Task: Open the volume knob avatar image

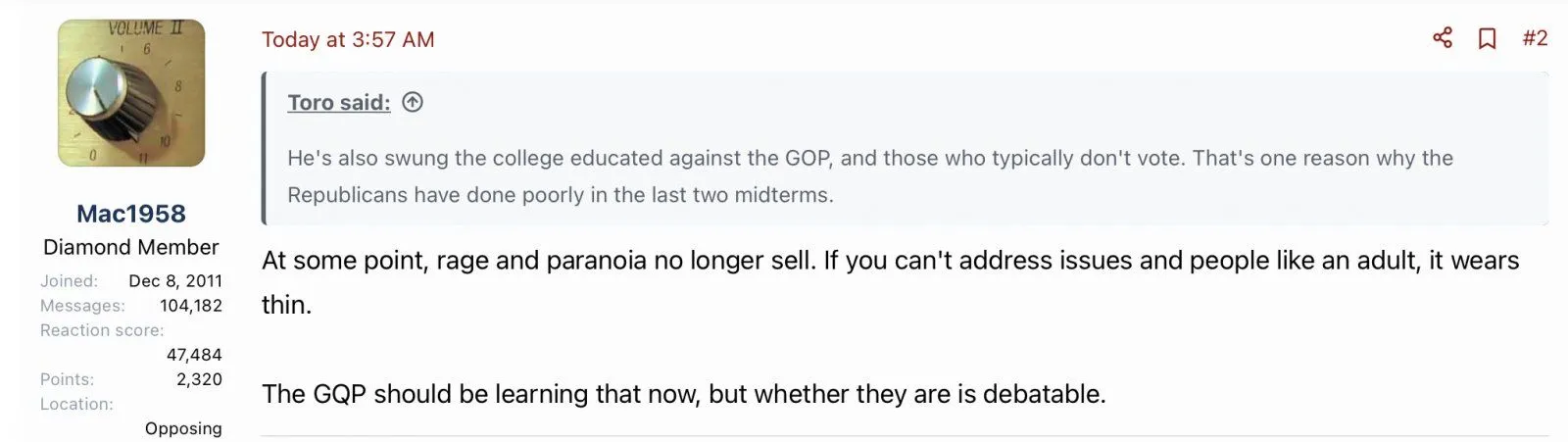Action: [131, 93]
